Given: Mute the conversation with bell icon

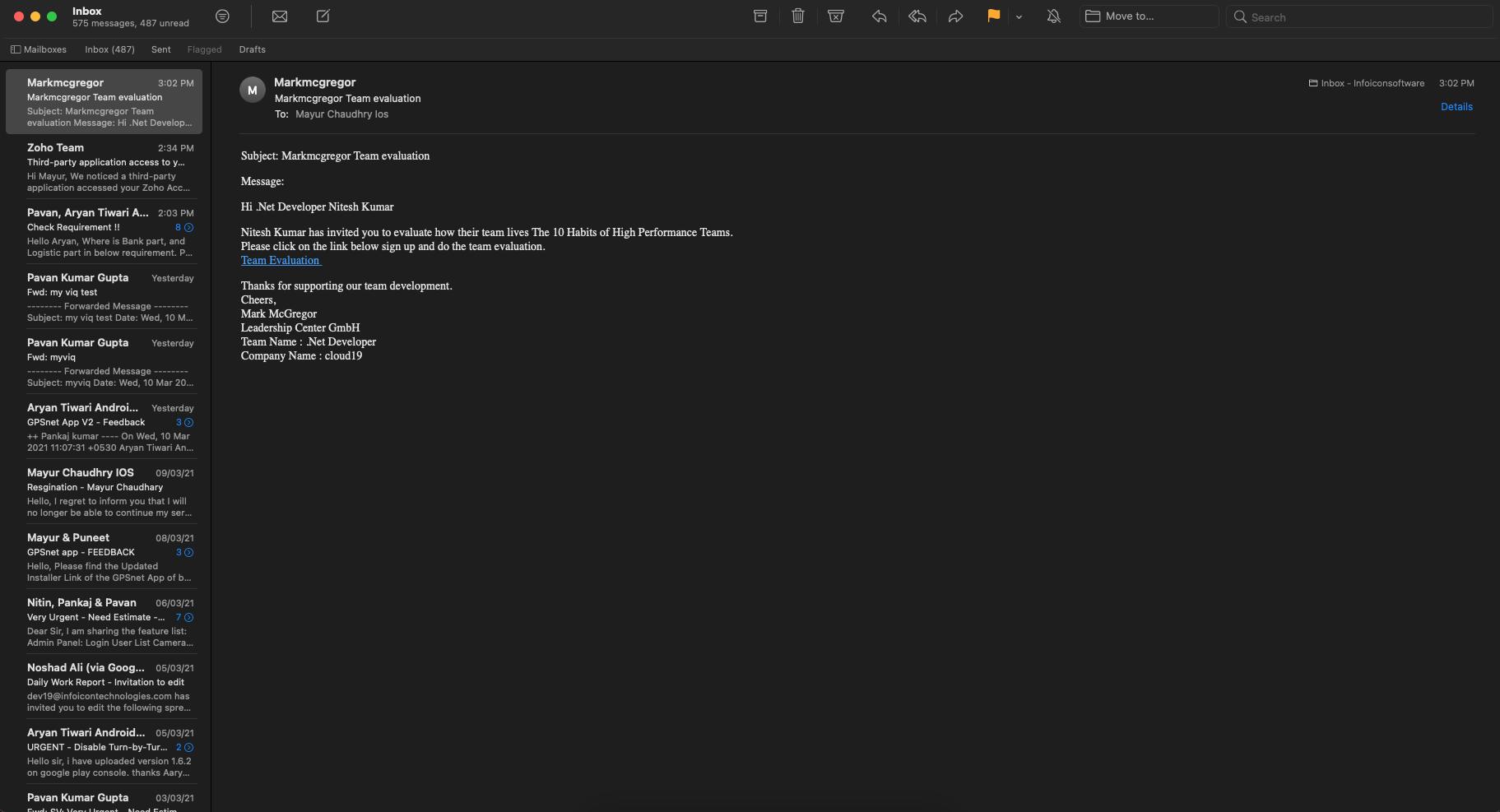Looking at the screenshot, I should [1053, 16].
